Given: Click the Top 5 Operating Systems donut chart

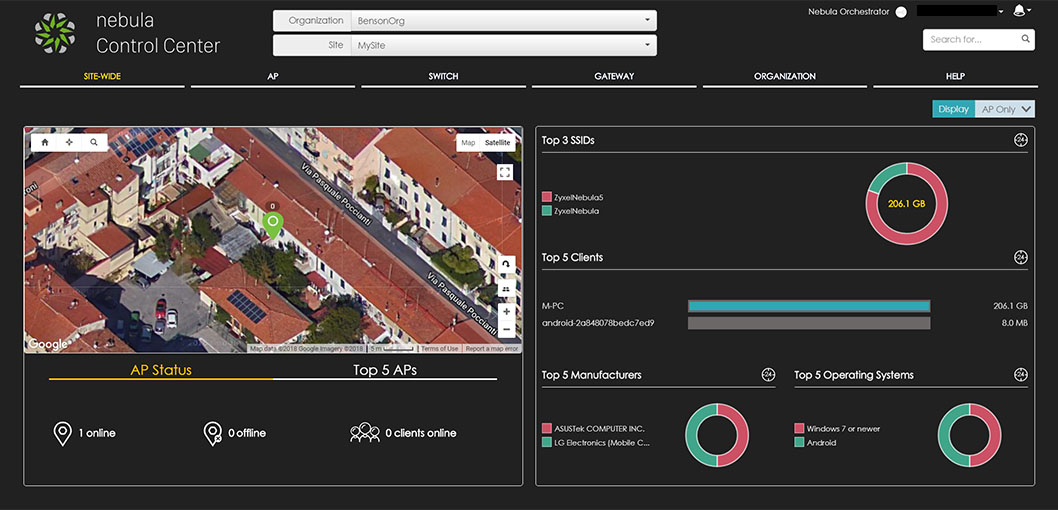Looking at the screenshot, I should coord(970,435).
